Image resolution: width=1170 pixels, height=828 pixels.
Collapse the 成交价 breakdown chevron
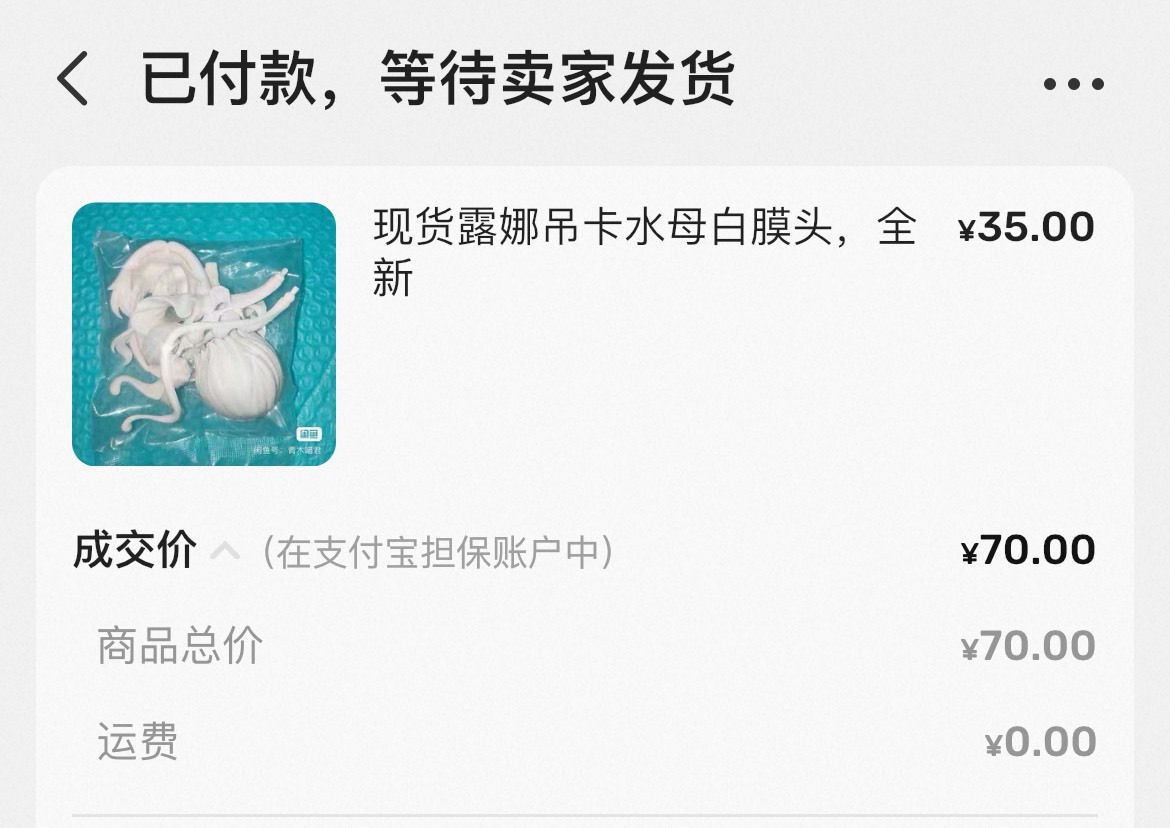[x=225, y=552]
